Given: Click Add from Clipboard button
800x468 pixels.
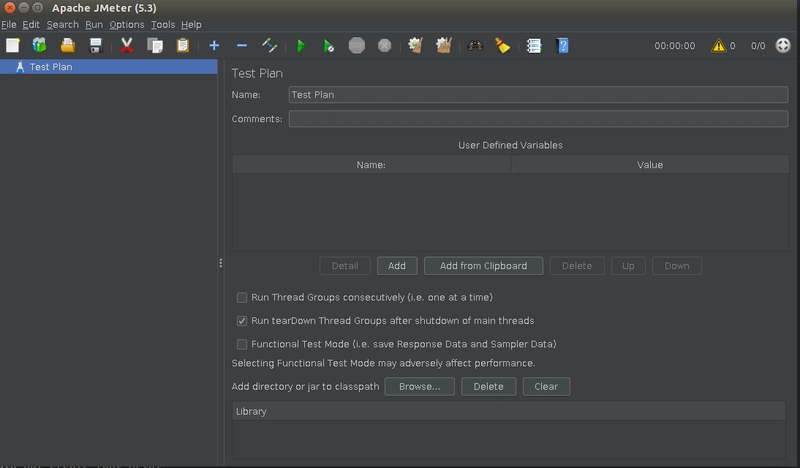Looking at the screenshot, I should tap(483, 266).
